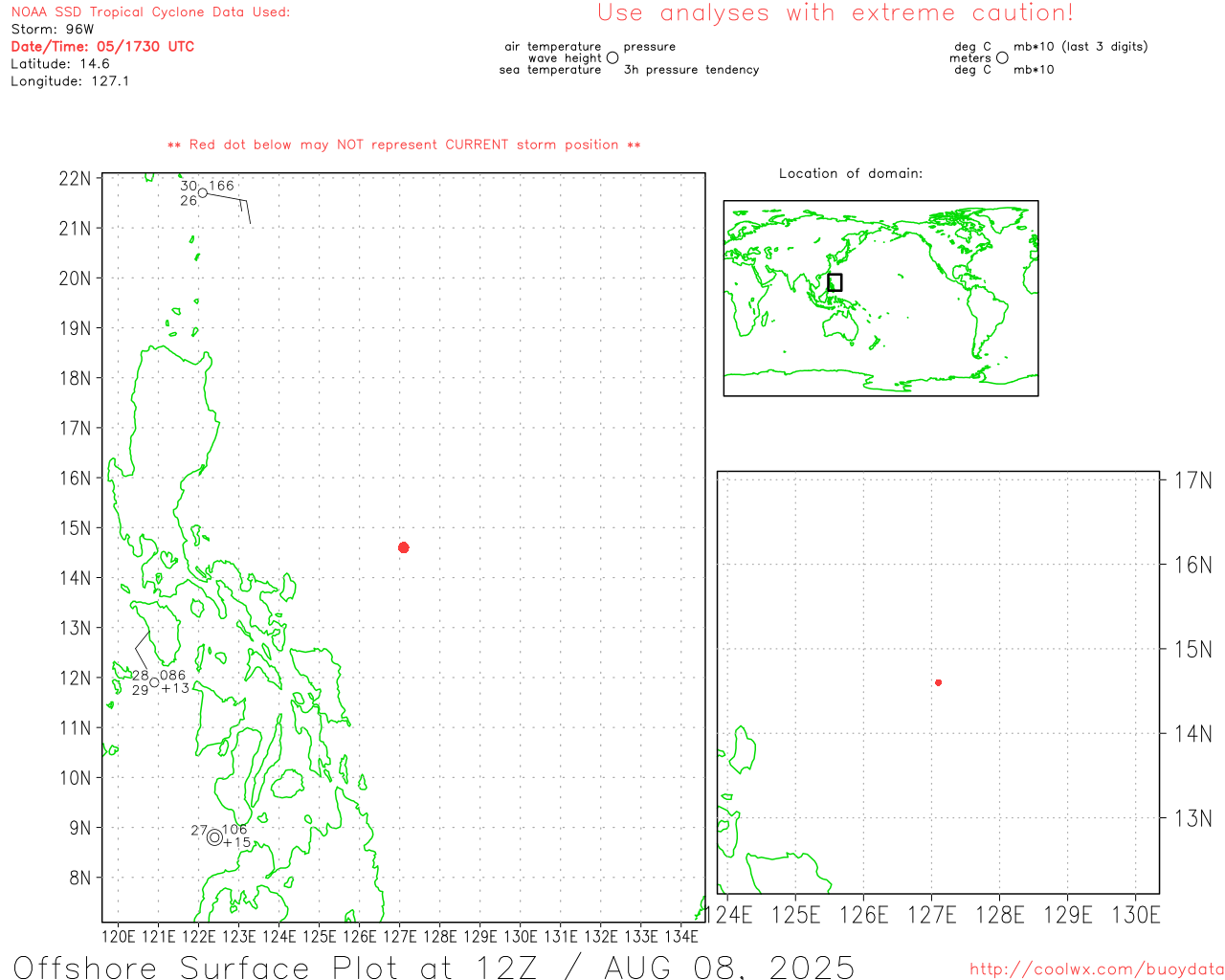Click the '8N' latitude axis label
The width and height of the screenshot is (1225, 980).
tap(81, 878)
